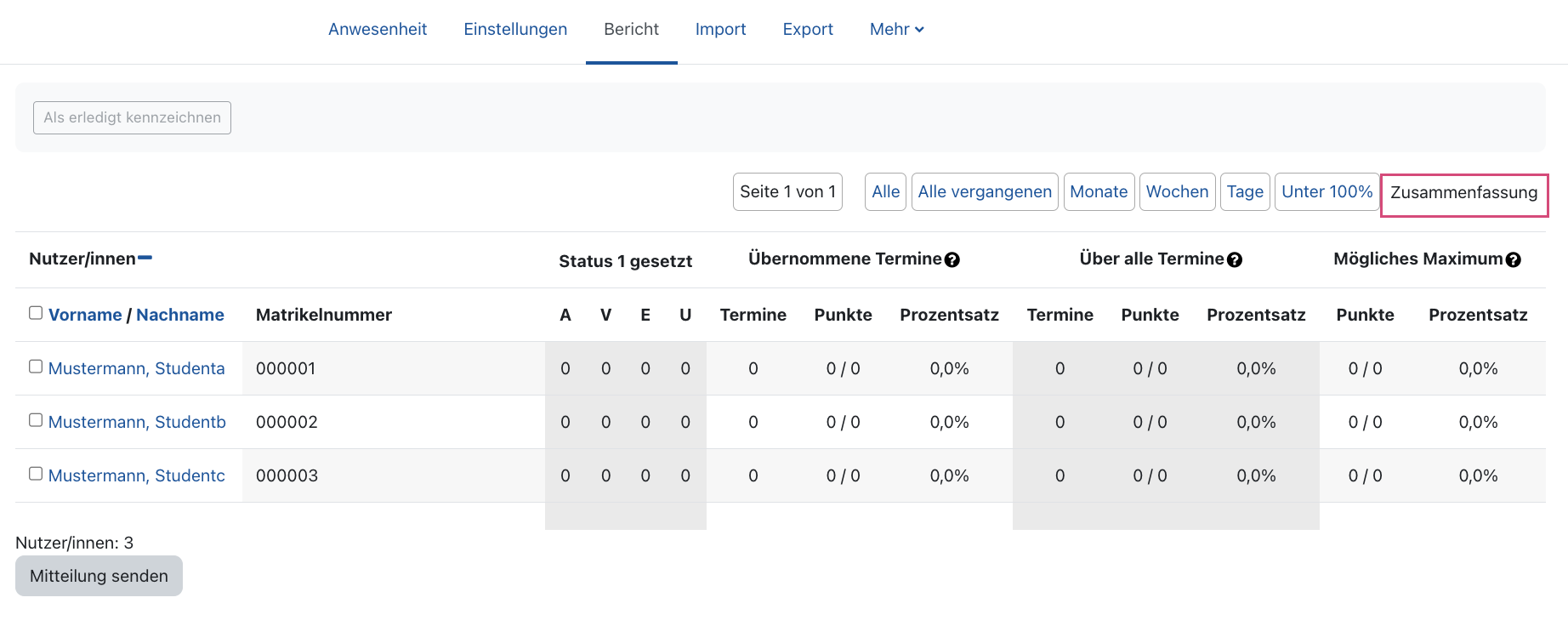
Task: Open the Einstellungen tab
Action: (515, 29)
